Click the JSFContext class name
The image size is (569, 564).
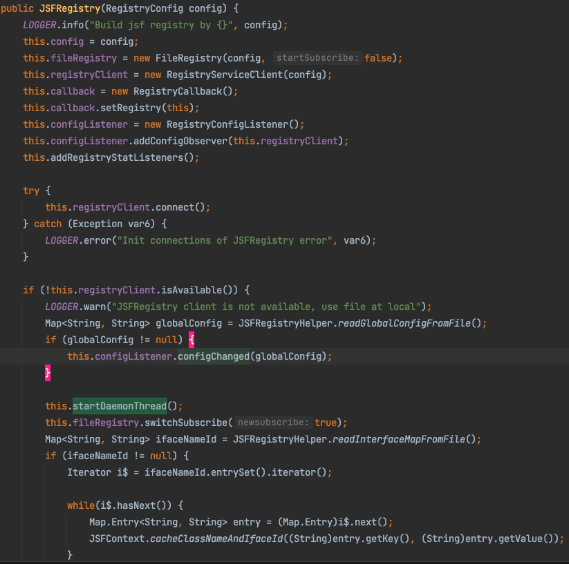pyautogui.click(x=117, y=539)
